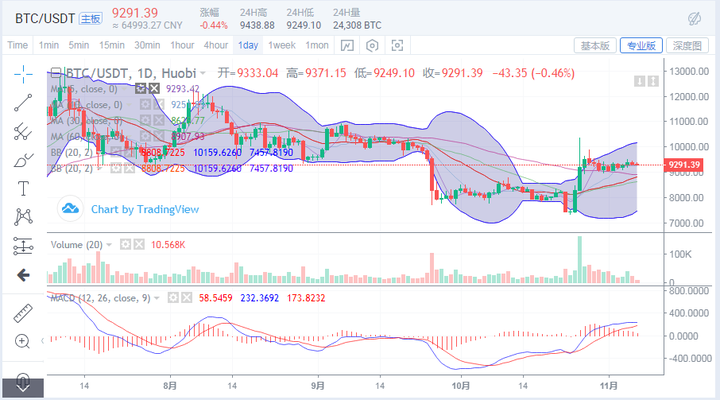Open Volume indicator settings gear
The width and height of the screenshot is (720, 400).
click(x=125, y=244)
